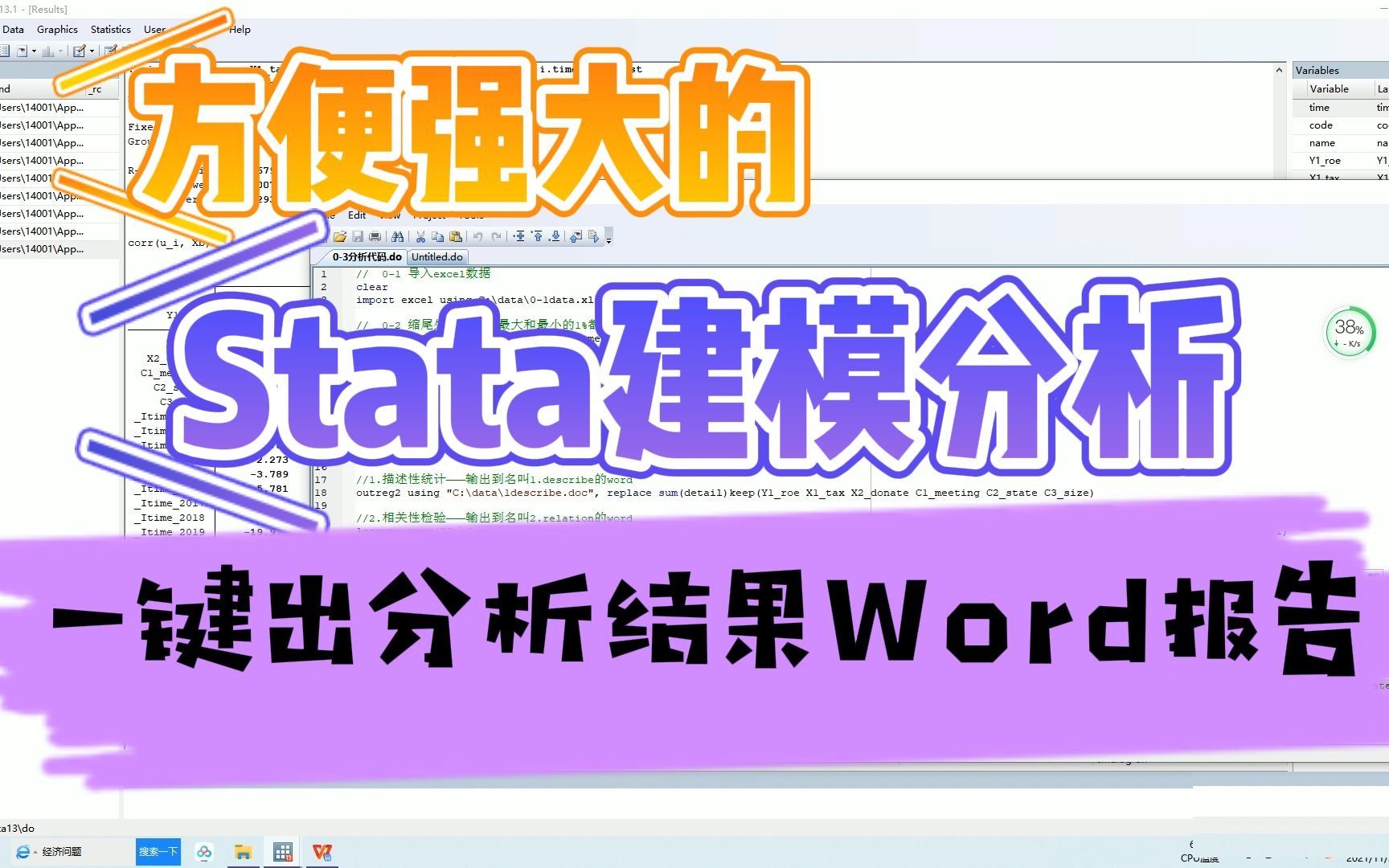
Task: Open Edit menu in do-file editor
Action: tap(357, 215)
